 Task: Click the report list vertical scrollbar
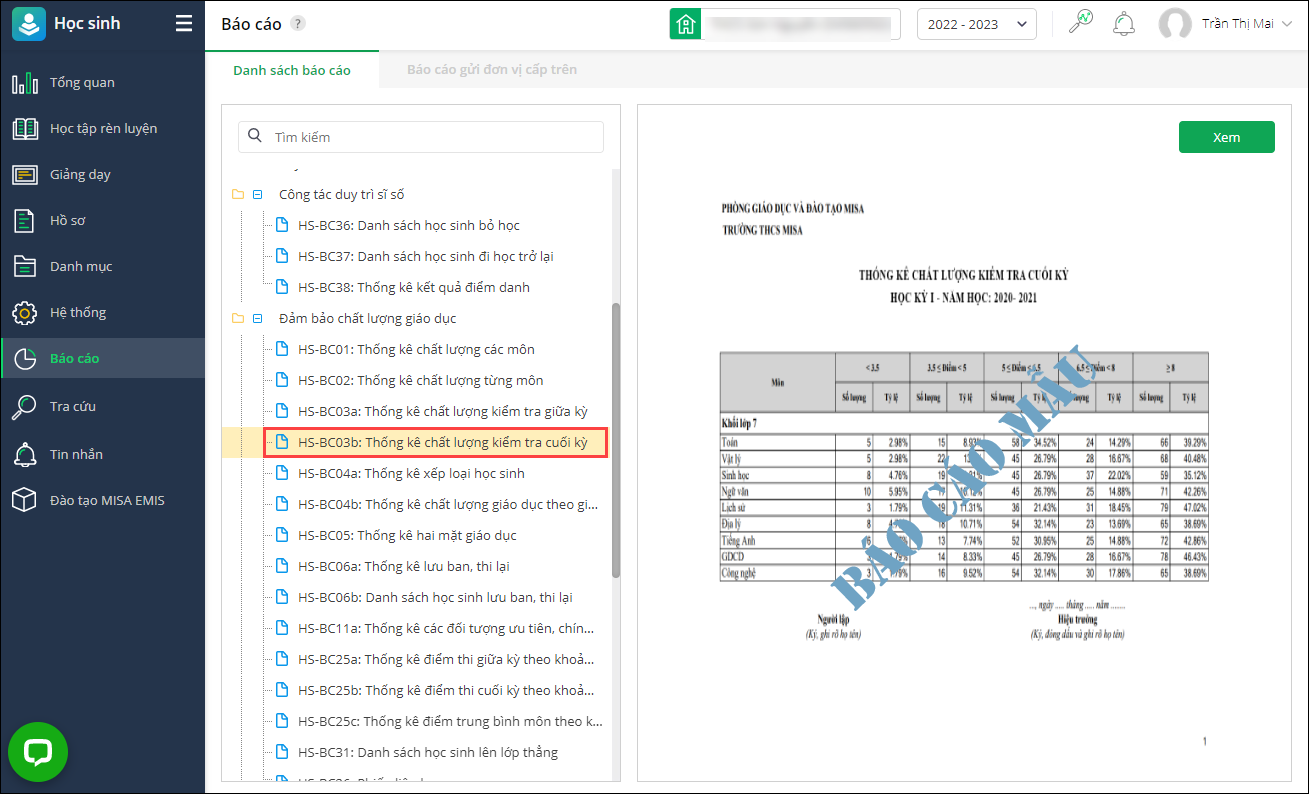tap(616, 440)
